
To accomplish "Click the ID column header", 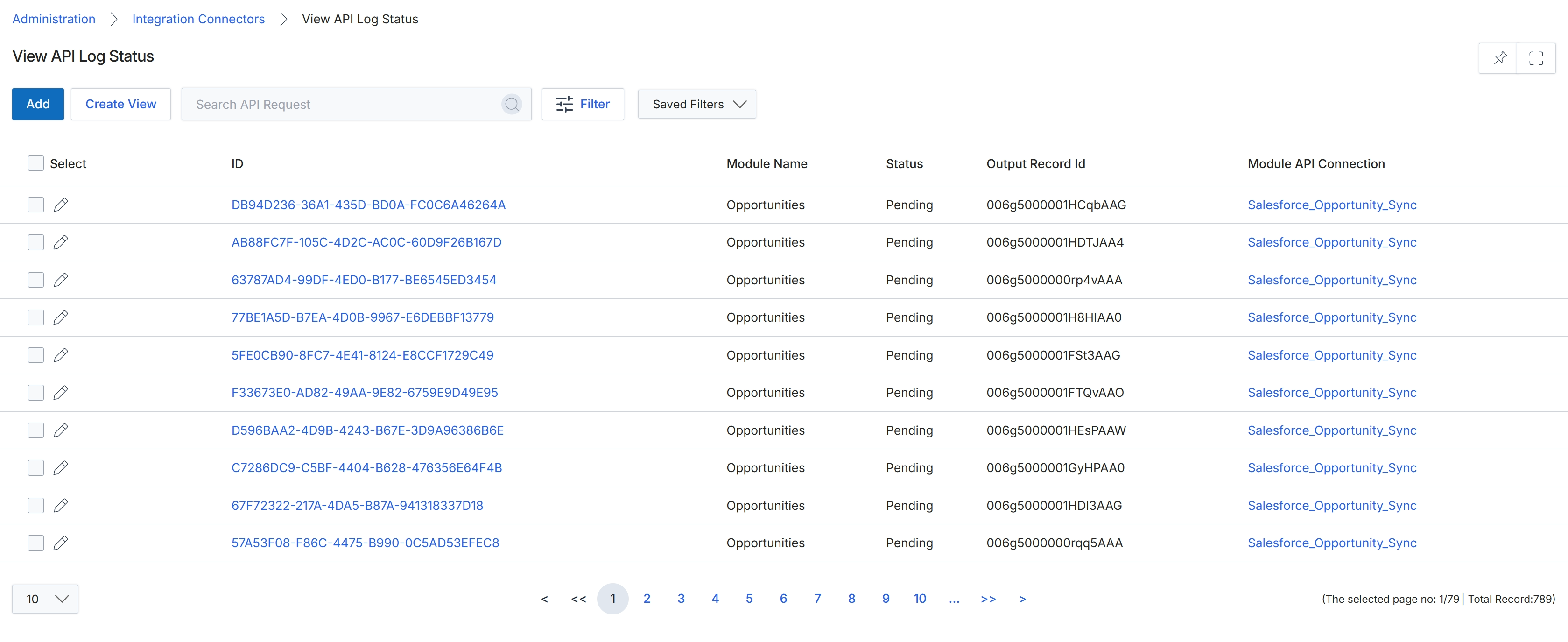I will [238, 164].
